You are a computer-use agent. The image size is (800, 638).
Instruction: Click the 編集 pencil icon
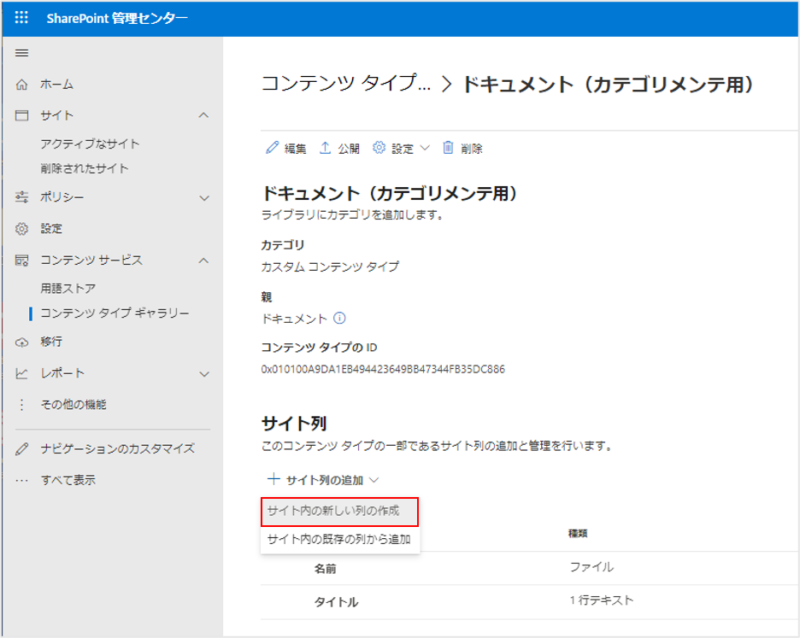[x=271, y=148]
